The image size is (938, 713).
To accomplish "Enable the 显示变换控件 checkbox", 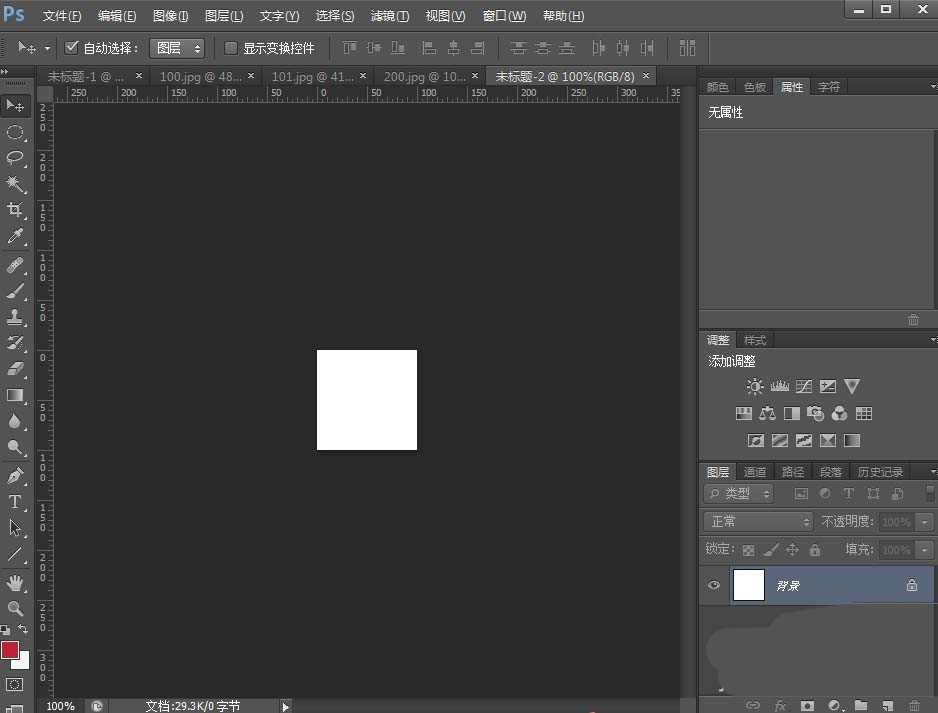I will click(x=231, y=48).
